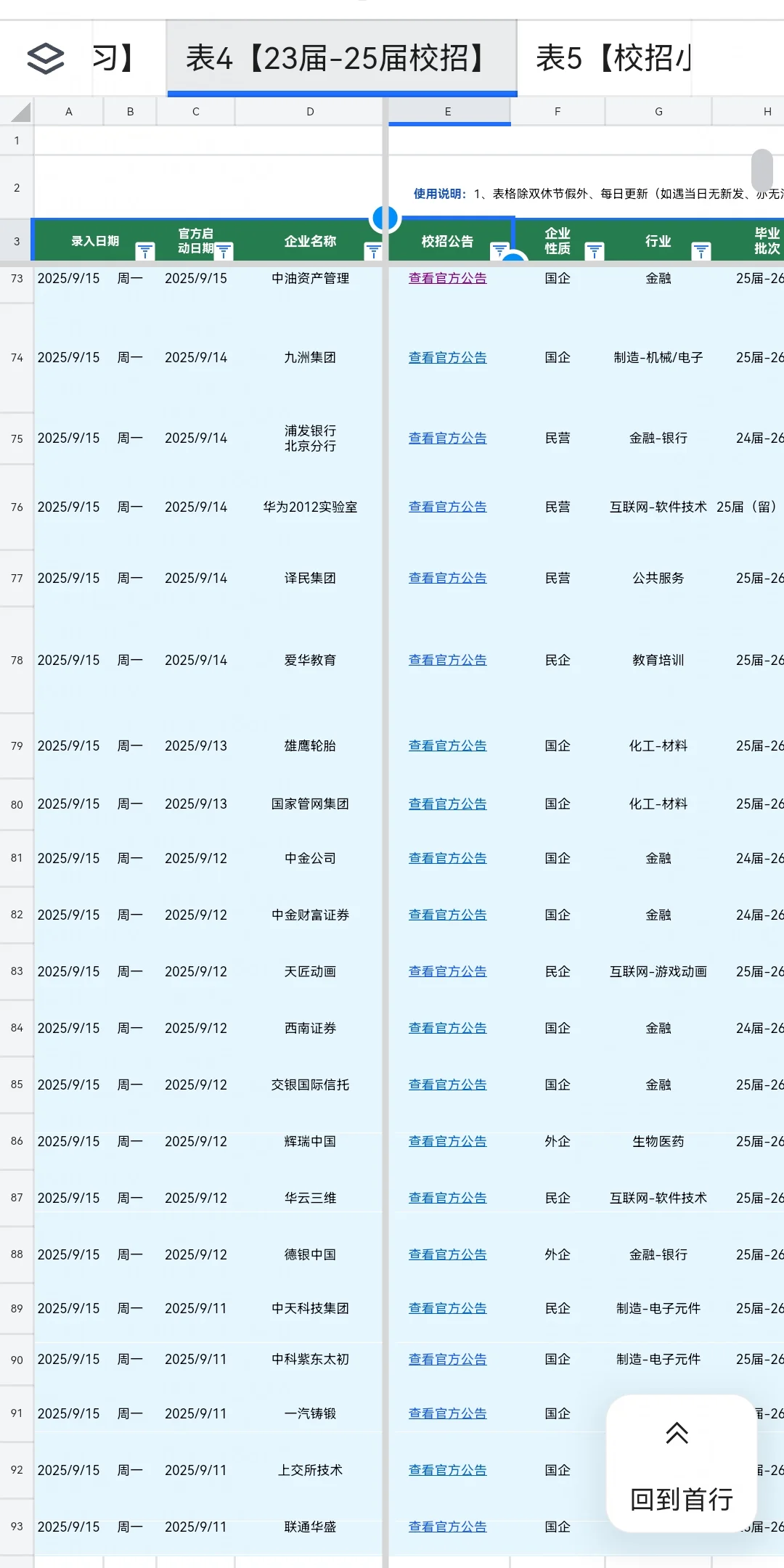Image resolution: width=784 pixels, height=1568 pixels.
Task: Open filter for 企业名称 column
Action: pyautogui.click(x=373, y=251)
